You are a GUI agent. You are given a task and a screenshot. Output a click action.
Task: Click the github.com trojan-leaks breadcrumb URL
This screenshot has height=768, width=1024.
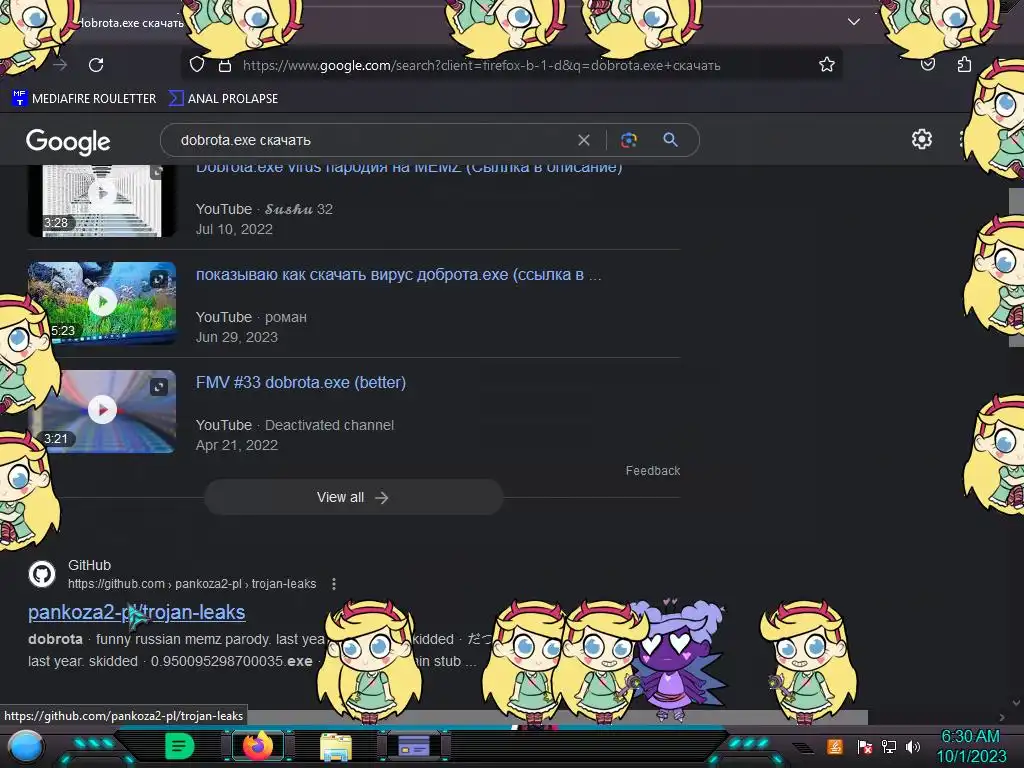(x=192, y=584)
